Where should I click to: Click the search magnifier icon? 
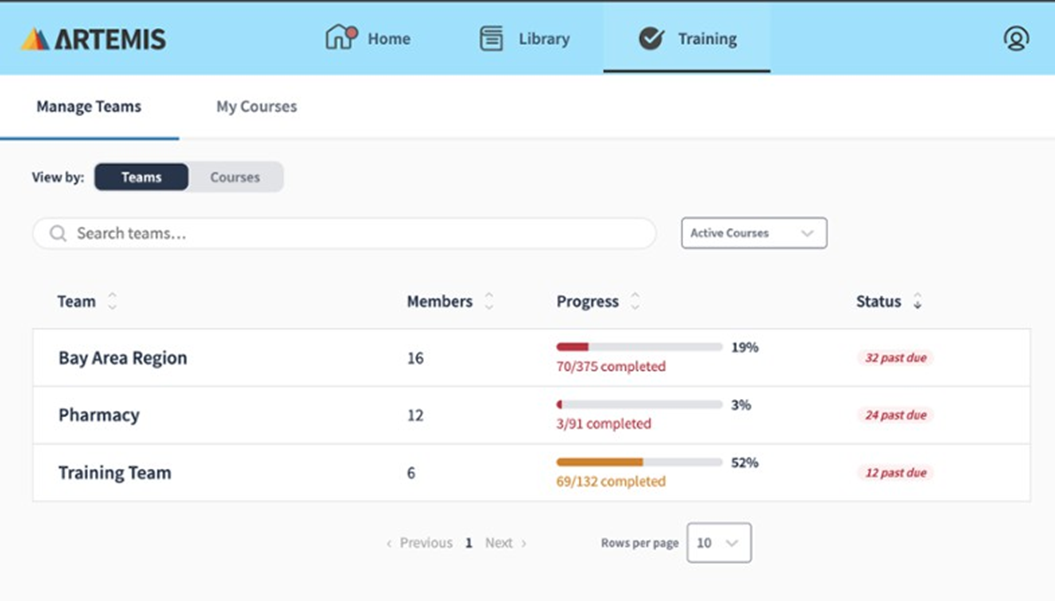(x=58, y=233)
